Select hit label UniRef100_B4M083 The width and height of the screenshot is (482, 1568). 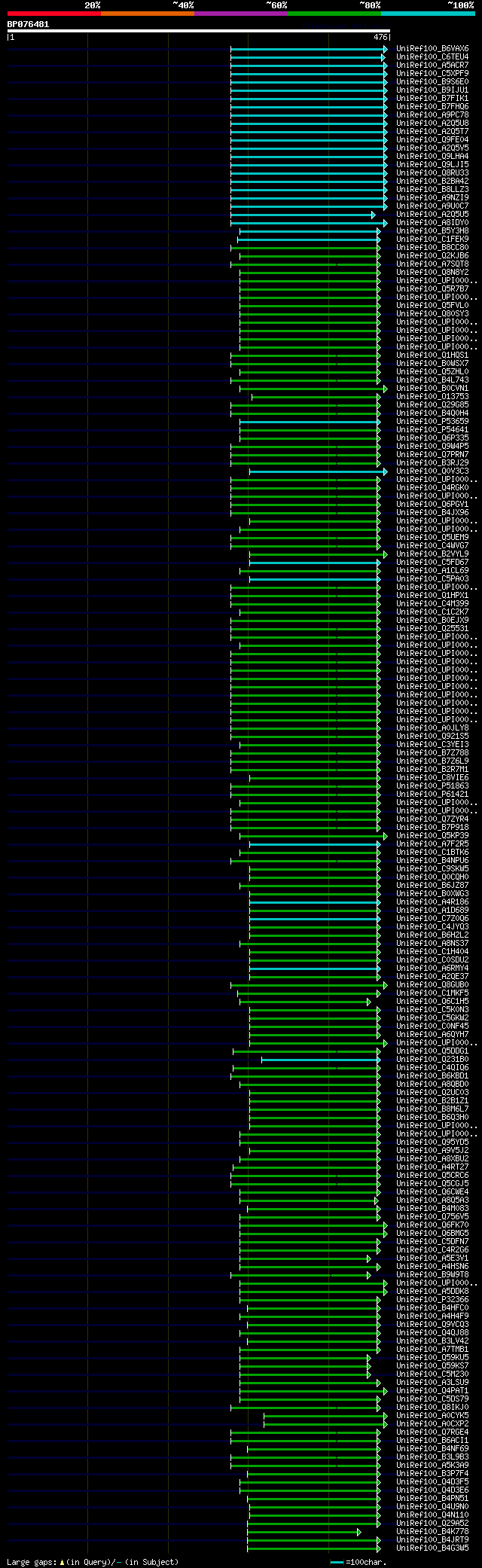[x=432, y=1209]
